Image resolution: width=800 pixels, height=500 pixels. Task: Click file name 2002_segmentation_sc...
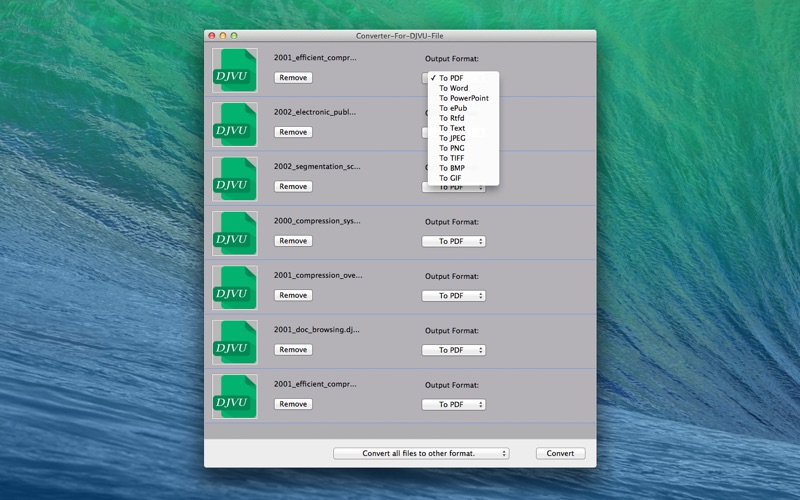317,166
